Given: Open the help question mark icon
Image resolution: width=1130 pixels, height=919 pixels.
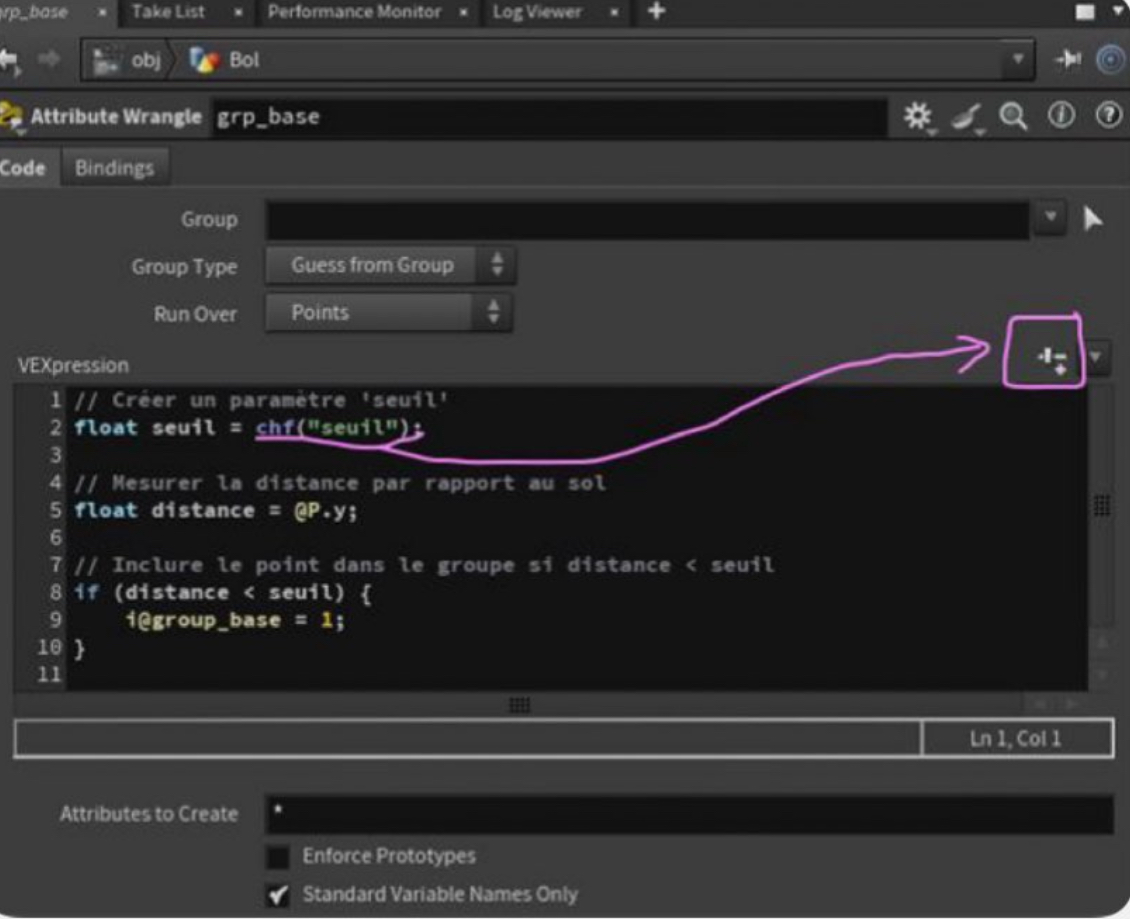Looking at the screenshot, I should tap(1107, 117).
